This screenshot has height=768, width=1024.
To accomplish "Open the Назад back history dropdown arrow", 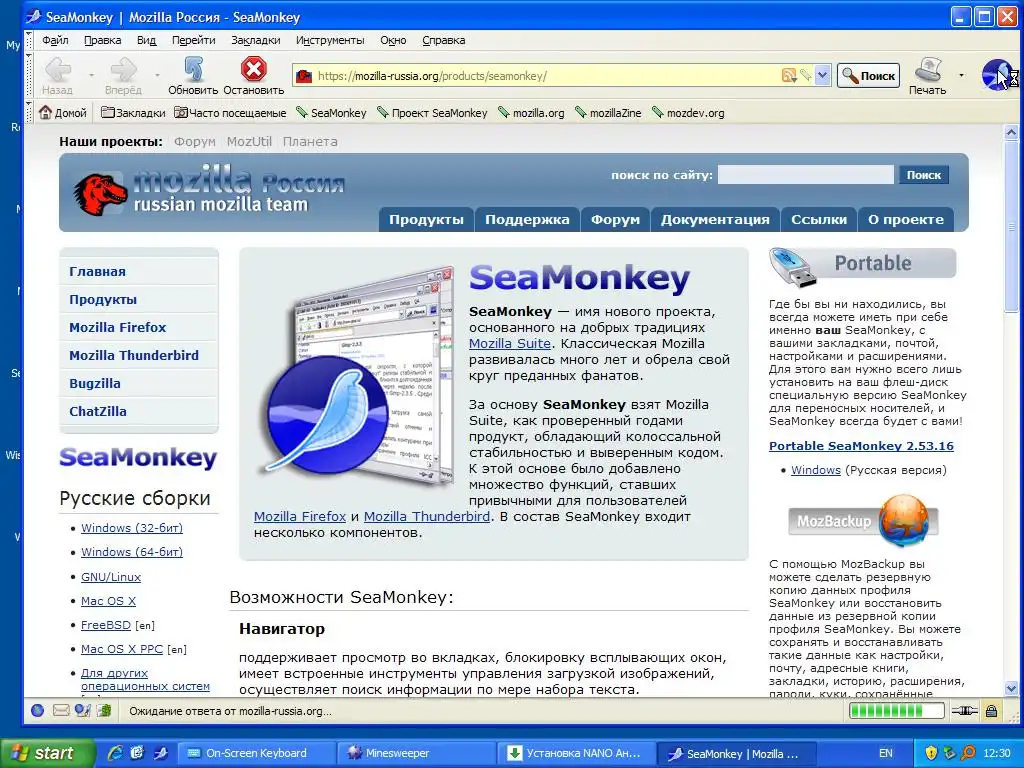I will (91, 76).
